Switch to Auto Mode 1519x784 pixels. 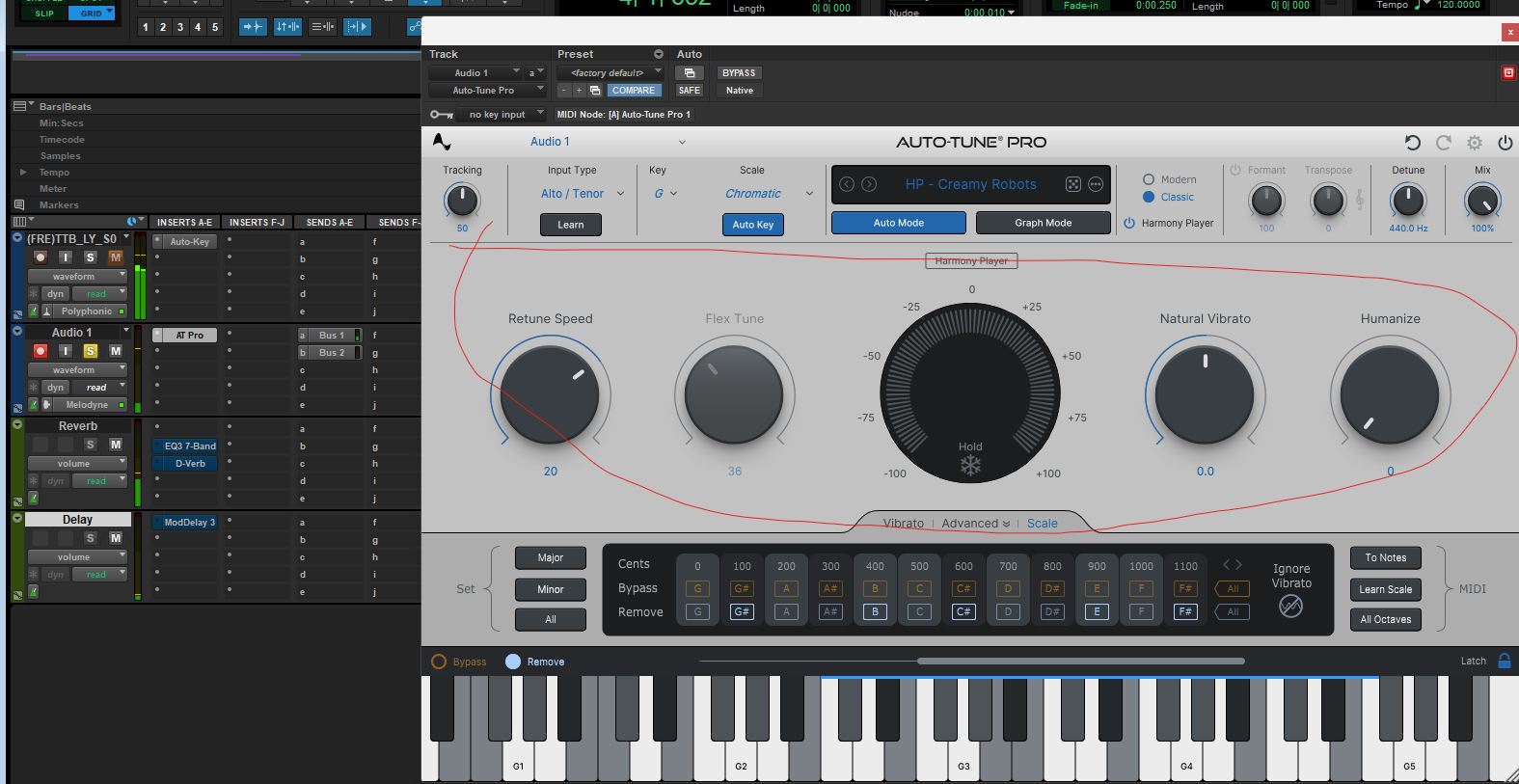coord(899,223)
